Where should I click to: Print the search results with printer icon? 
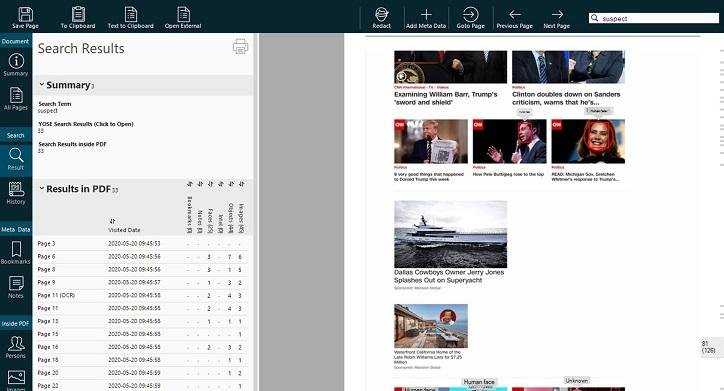(x=240, y=47)
